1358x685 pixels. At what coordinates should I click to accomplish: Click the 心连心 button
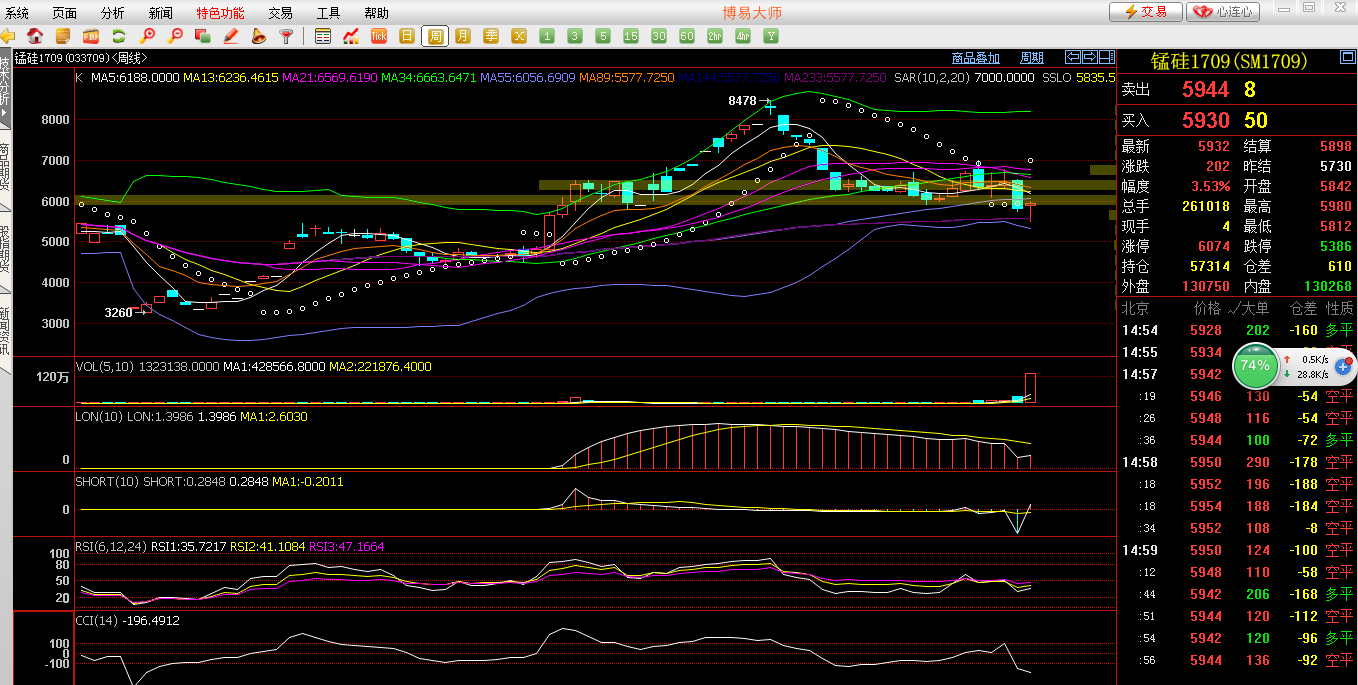coord(1223,12)
